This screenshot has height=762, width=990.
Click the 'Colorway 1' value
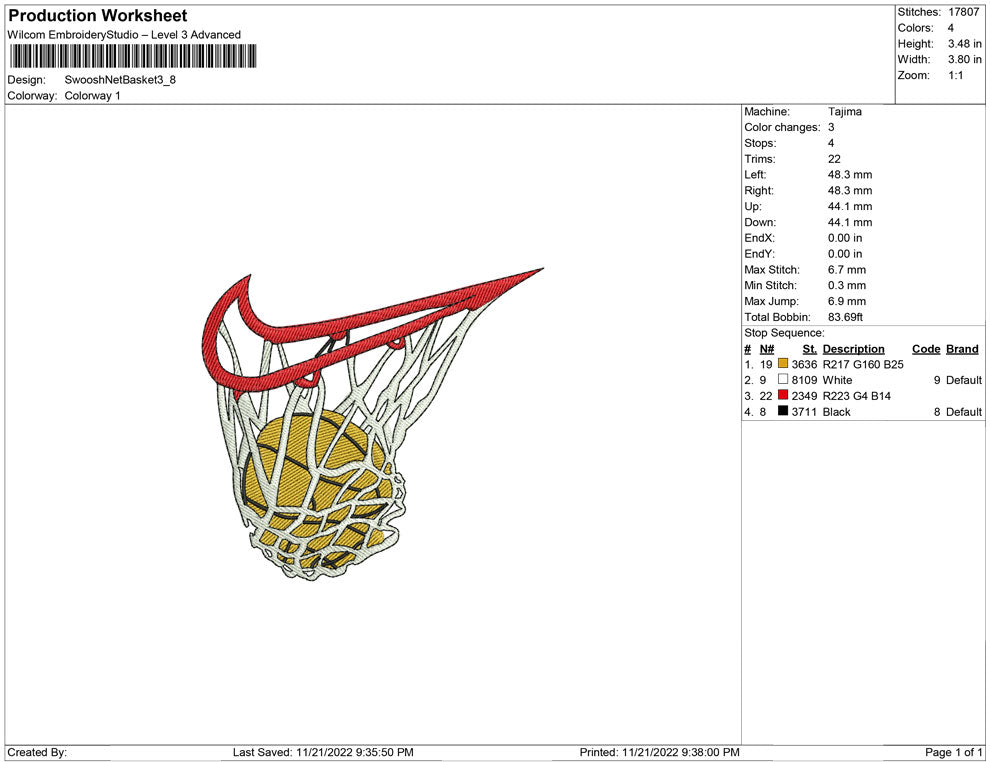92,95
